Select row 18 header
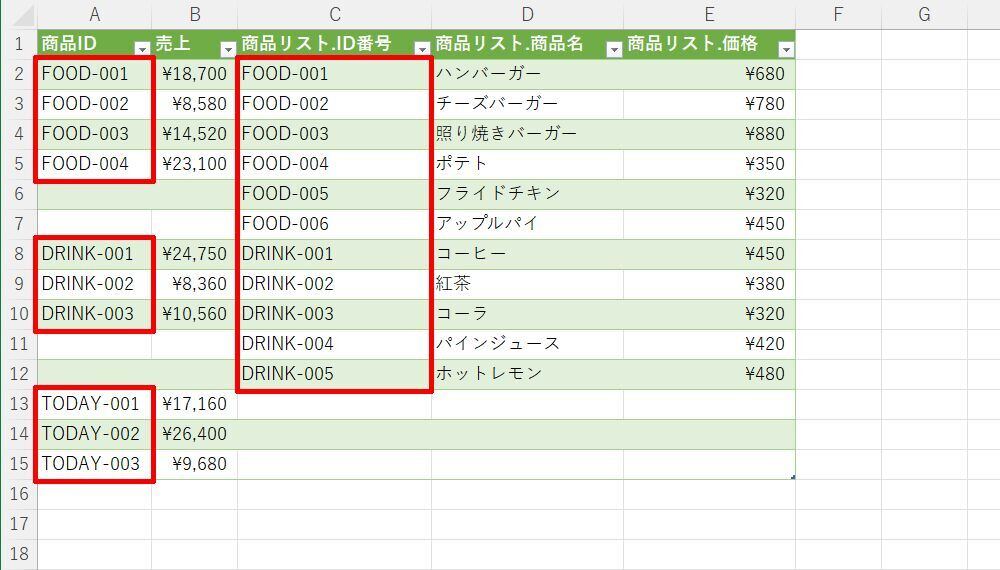Screen dimensions: 1000x570 18,553
